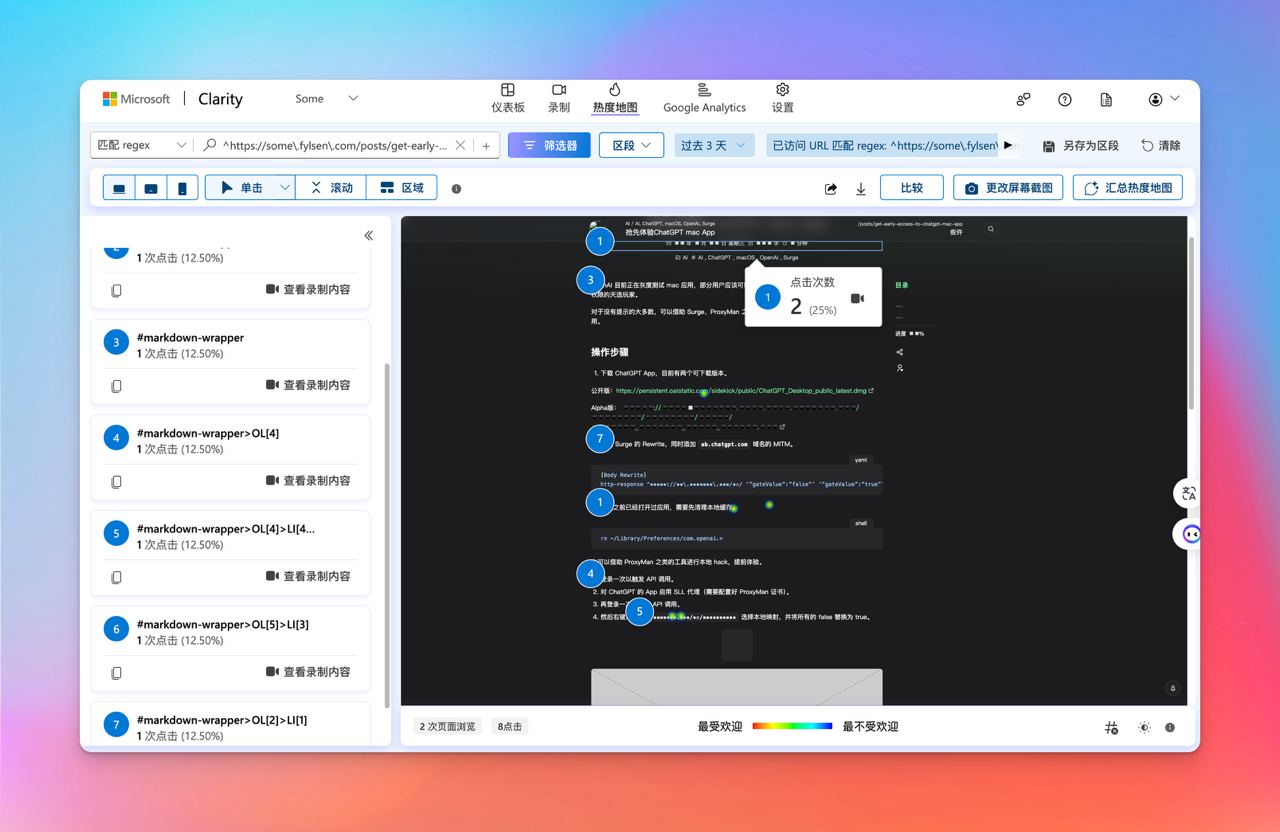Expand the Some project dropdown
Viewport: 1280px width, 832px height.
tap(326, 98)
